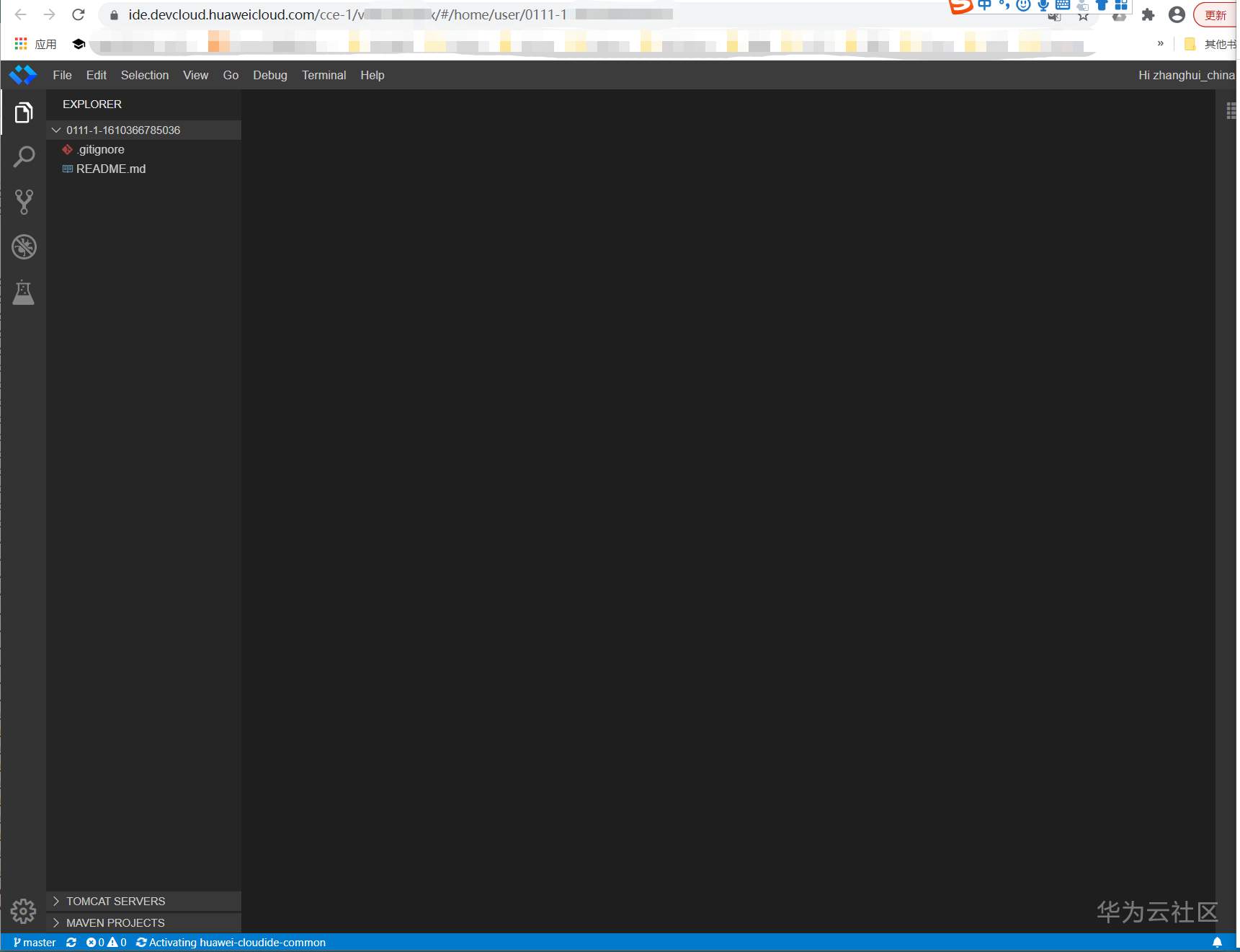Viewport: 1240px width, 952px height.
Task: Click the graduation cap bookmark icon
Action: [x=79, y=44]
